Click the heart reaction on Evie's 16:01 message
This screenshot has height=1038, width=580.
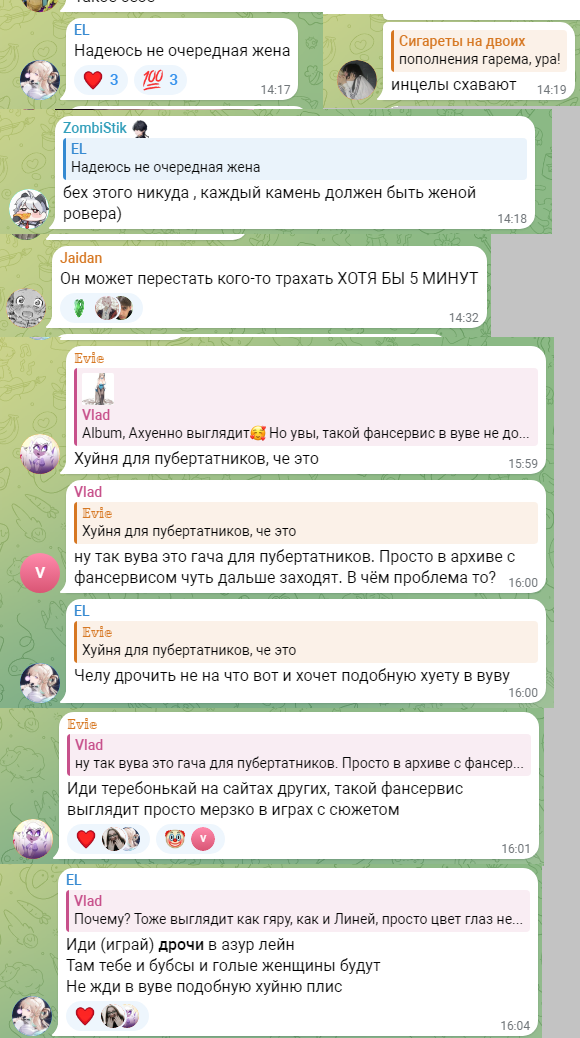tap(108, 839)
